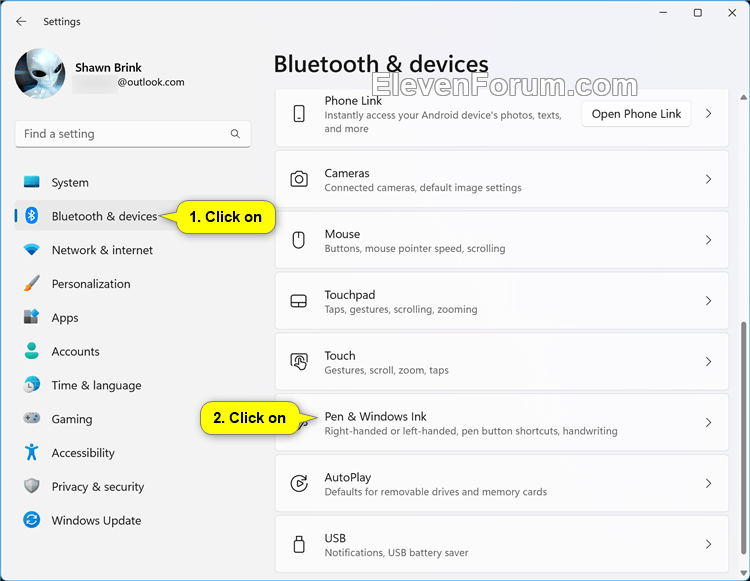This screenshot has height=581, width=750.
Task: Click the Time & language clock icon
Action: [32, 385]
